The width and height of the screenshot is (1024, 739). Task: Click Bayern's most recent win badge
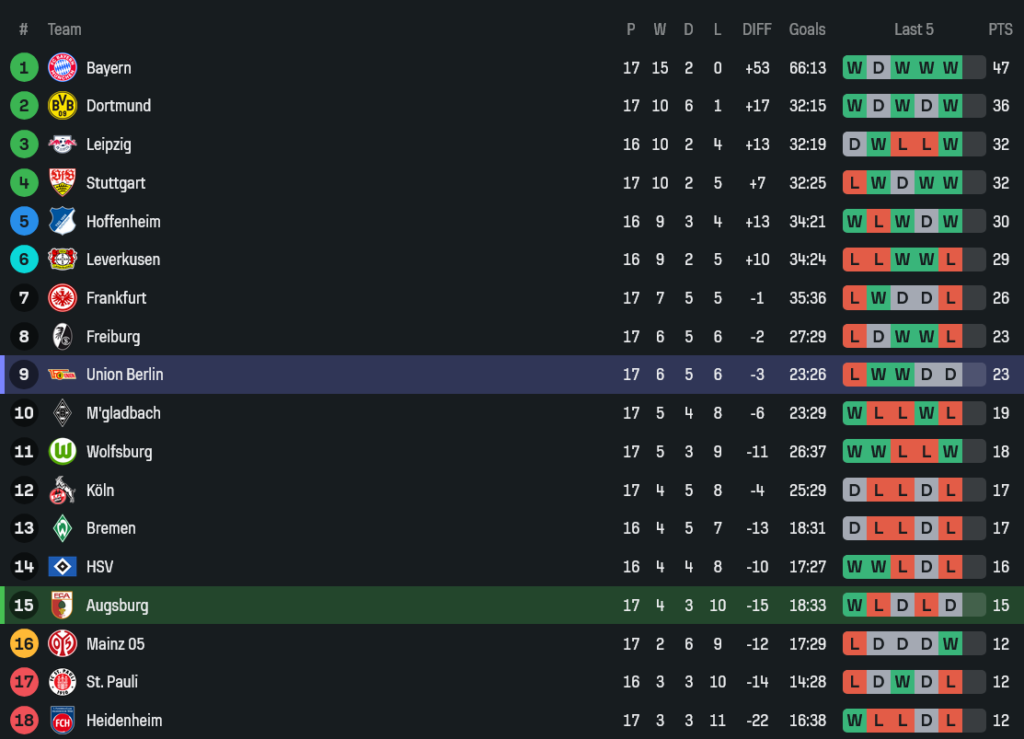click(x=950, y=68)
